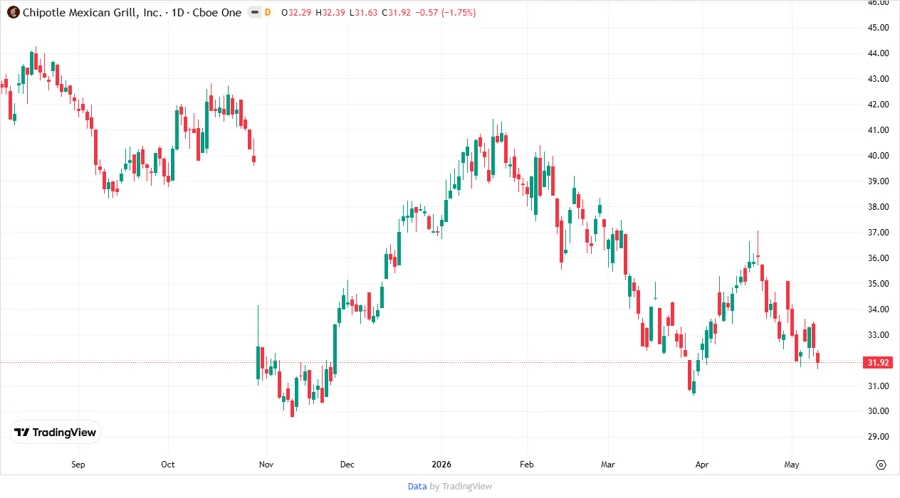The height and width of the screenshot is (498, 900).
Task: Click the Feb label on time axis
Action: [x=526, y=465]
